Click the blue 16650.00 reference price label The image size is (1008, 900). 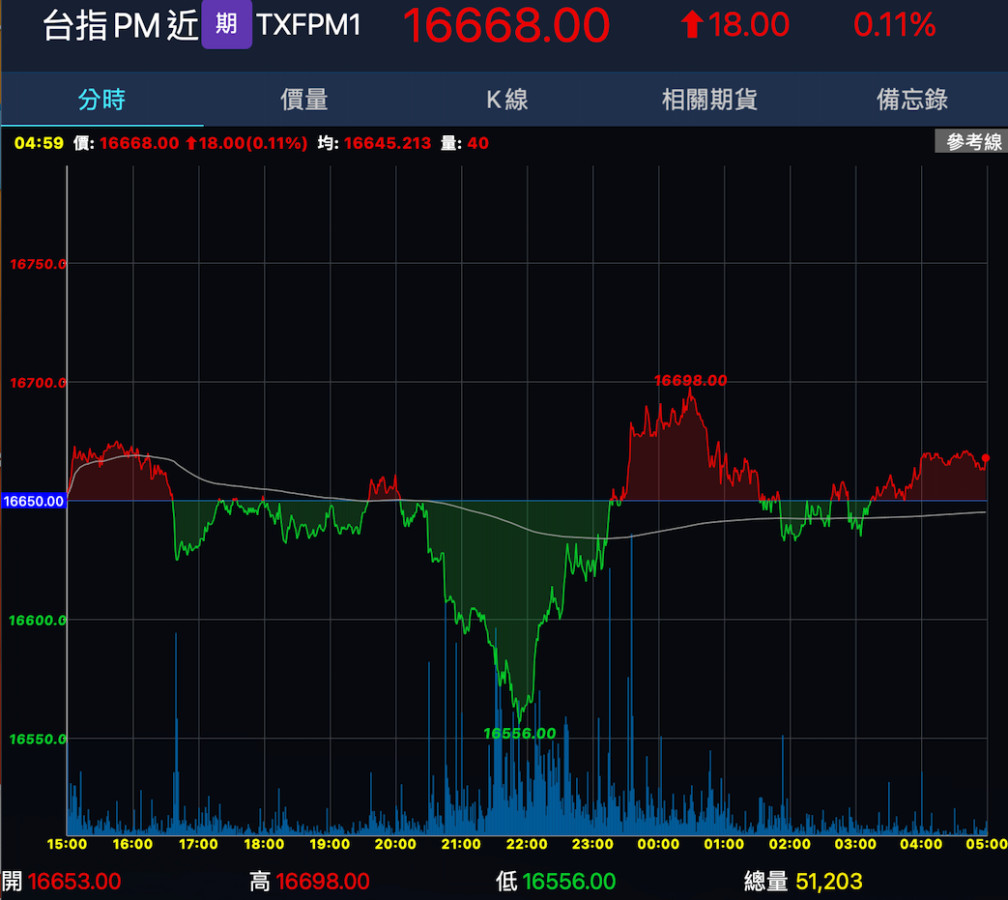34,501
